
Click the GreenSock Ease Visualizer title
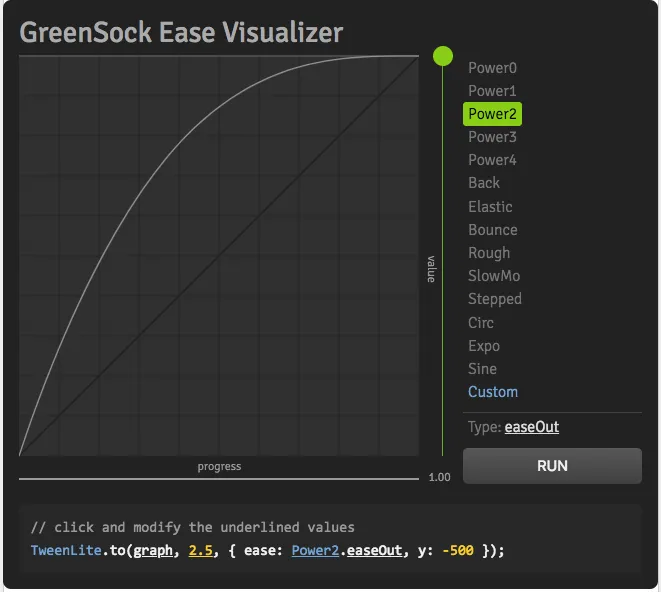point(181,32)
